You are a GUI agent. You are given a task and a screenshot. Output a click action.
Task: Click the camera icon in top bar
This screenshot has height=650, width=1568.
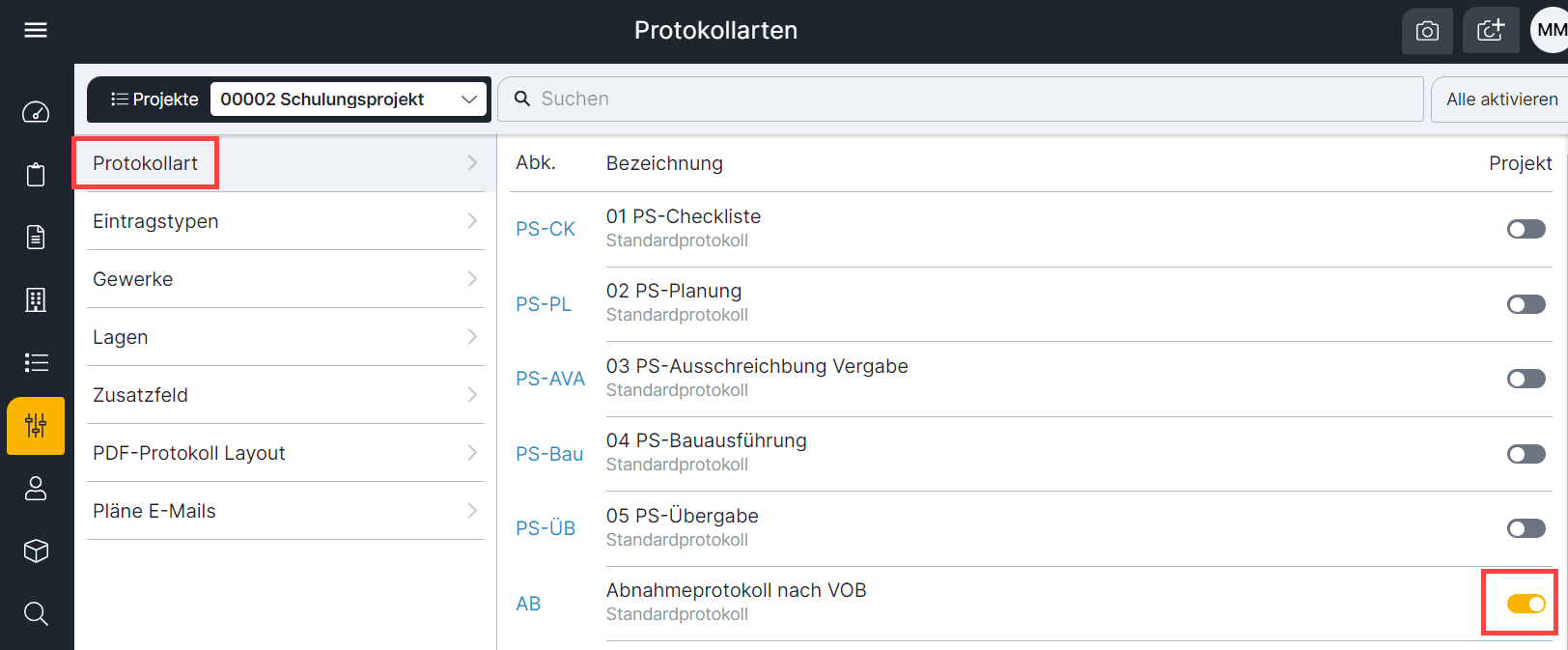click(x=1427, y=31)
